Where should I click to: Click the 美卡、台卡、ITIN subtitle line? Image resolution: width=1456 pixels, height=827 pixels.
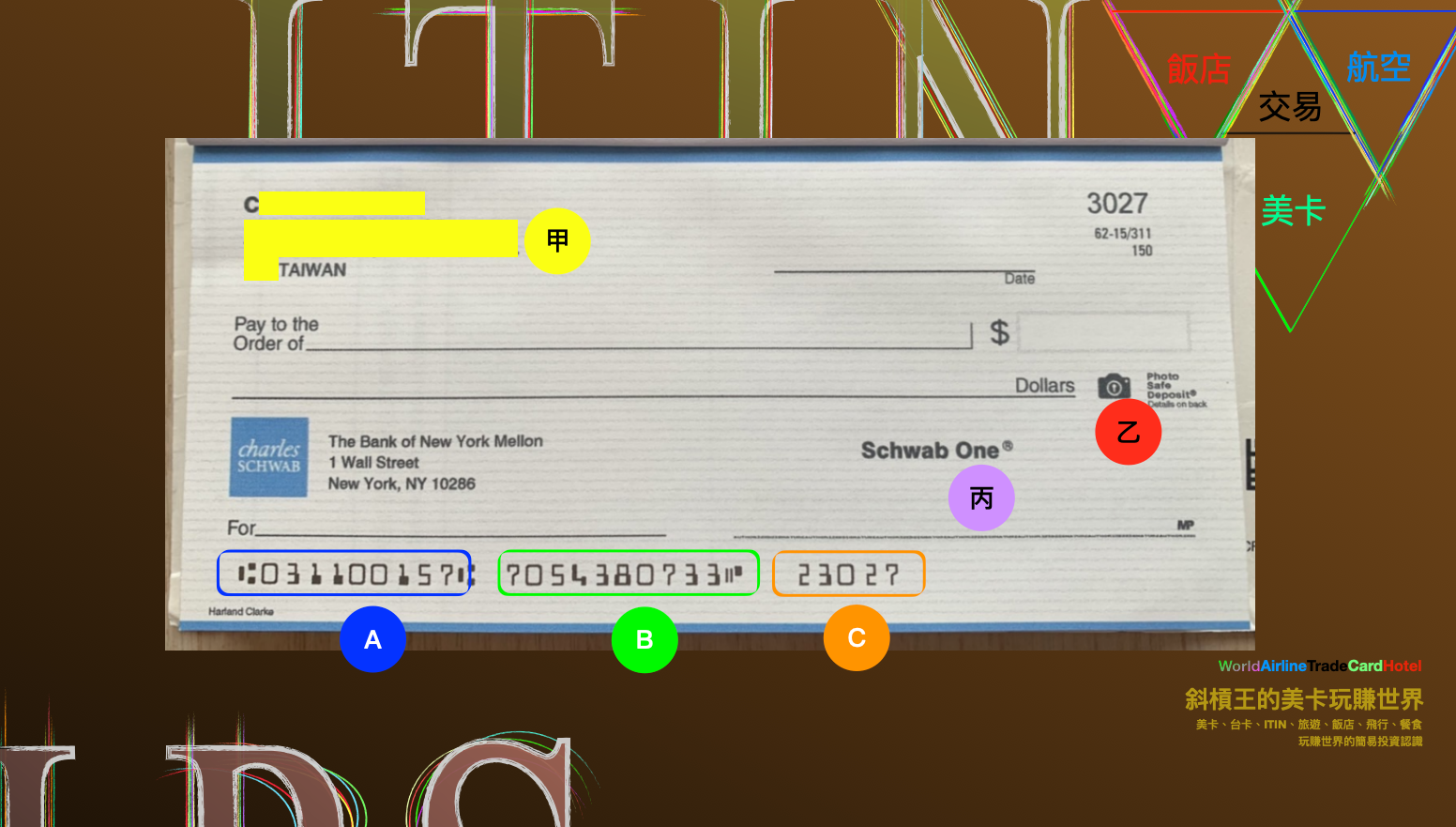click(x=1309, y=725)
